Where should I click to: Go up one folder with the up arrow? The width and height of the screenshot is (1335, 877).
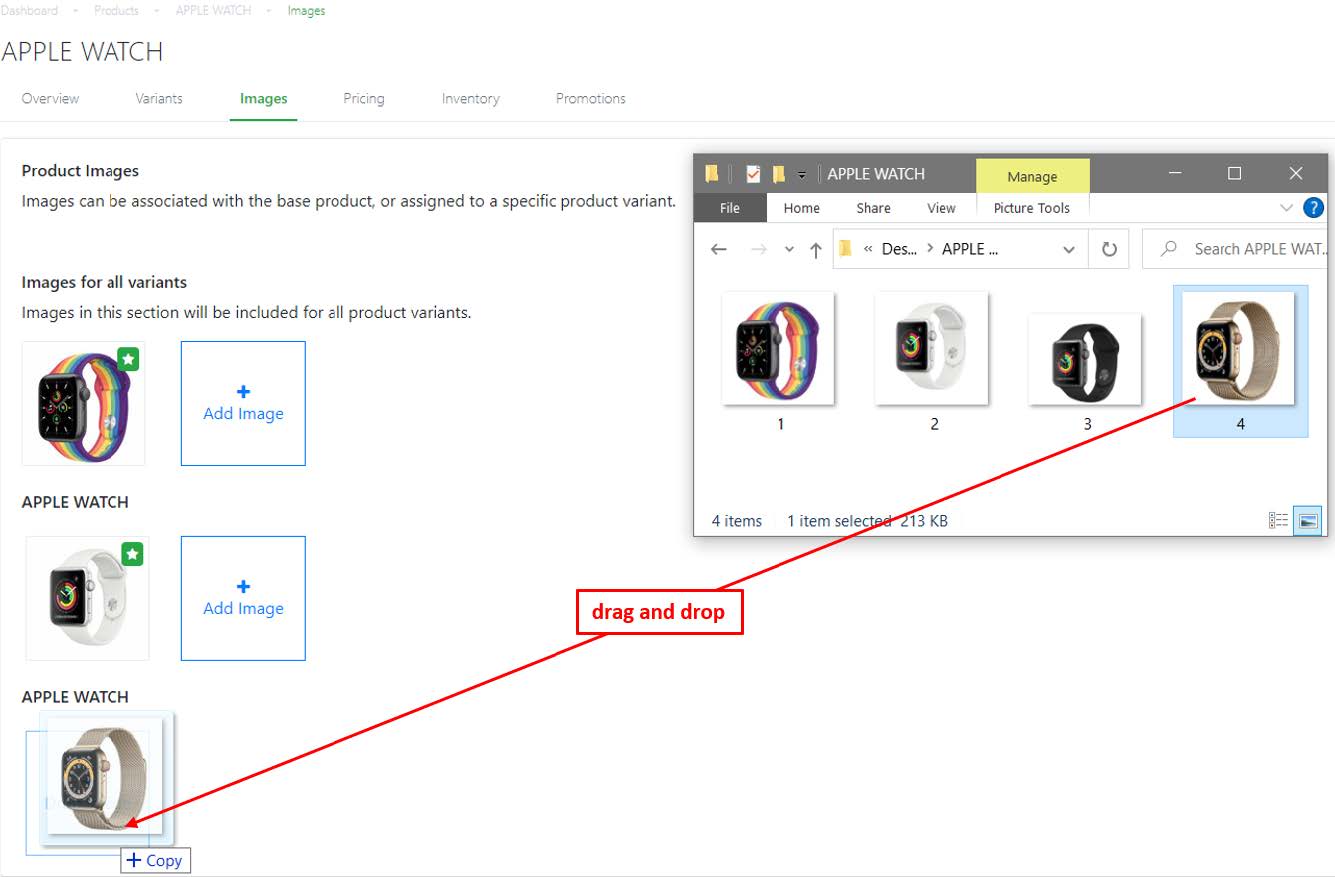point(816,249)
